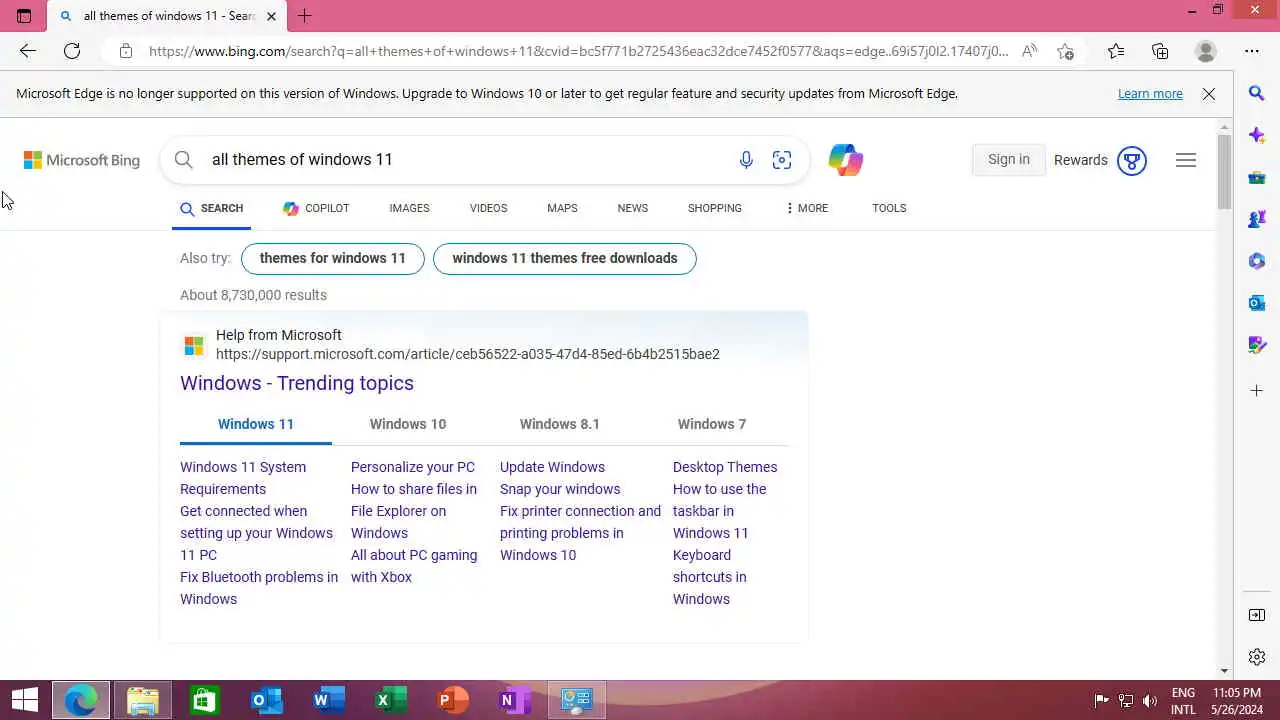The height and width of the screenshot is (720, 1280).
Task: Click 'themes for windows 11' suggestion
Action: pyautogui.click(x=333, y=258)
